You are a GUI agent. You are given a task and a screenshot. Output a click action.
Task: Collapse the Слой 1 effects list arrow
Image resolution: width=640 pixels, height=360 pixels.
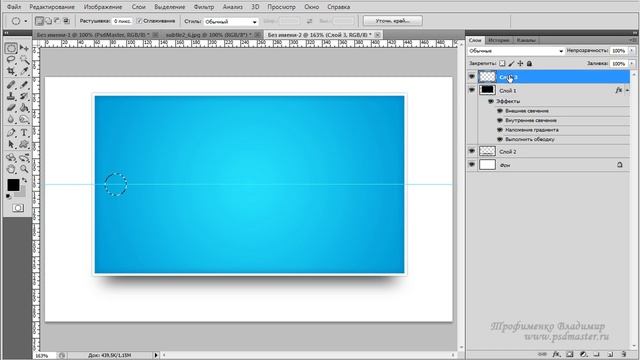627,91
